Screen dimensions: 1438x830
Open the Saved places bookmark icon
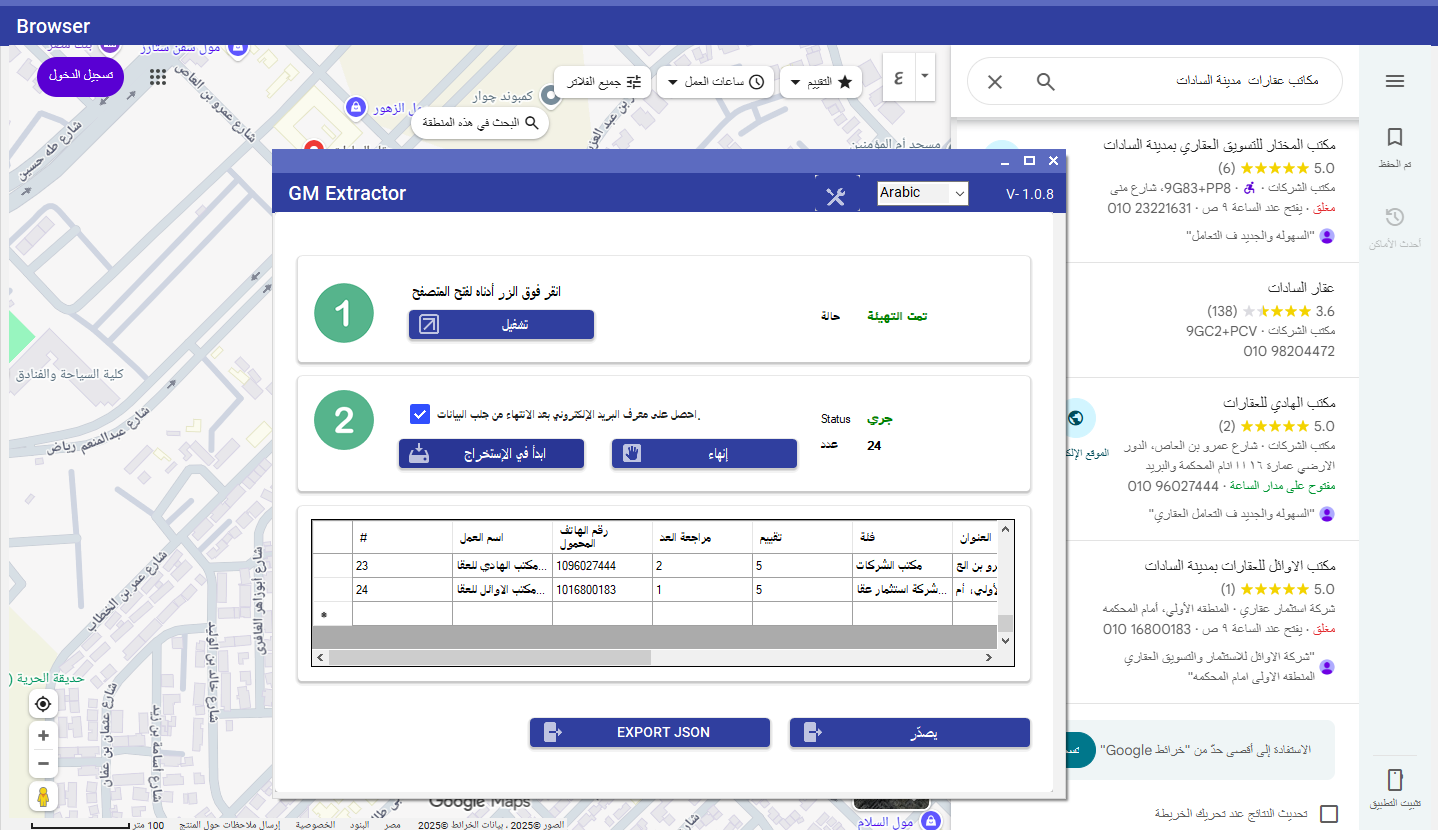coord(1395,138)
